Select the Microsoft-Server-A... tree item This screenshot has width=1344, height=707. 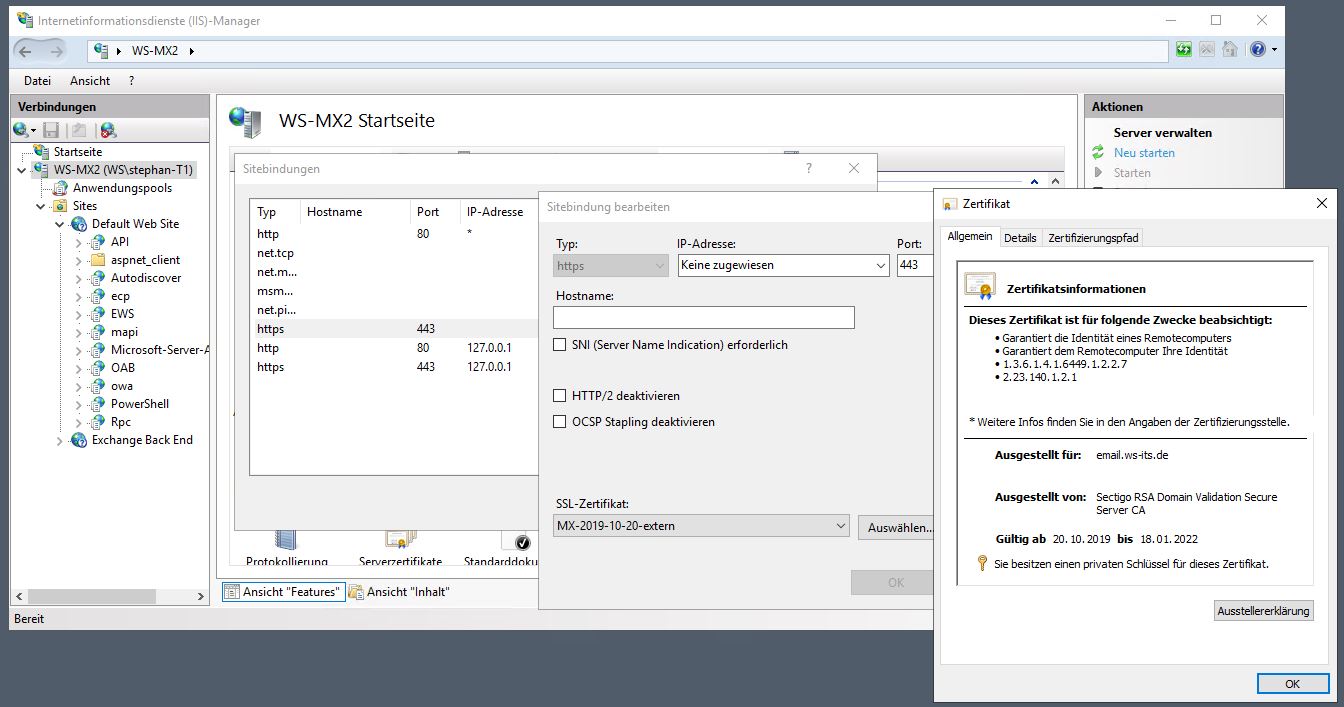point(159,350)
